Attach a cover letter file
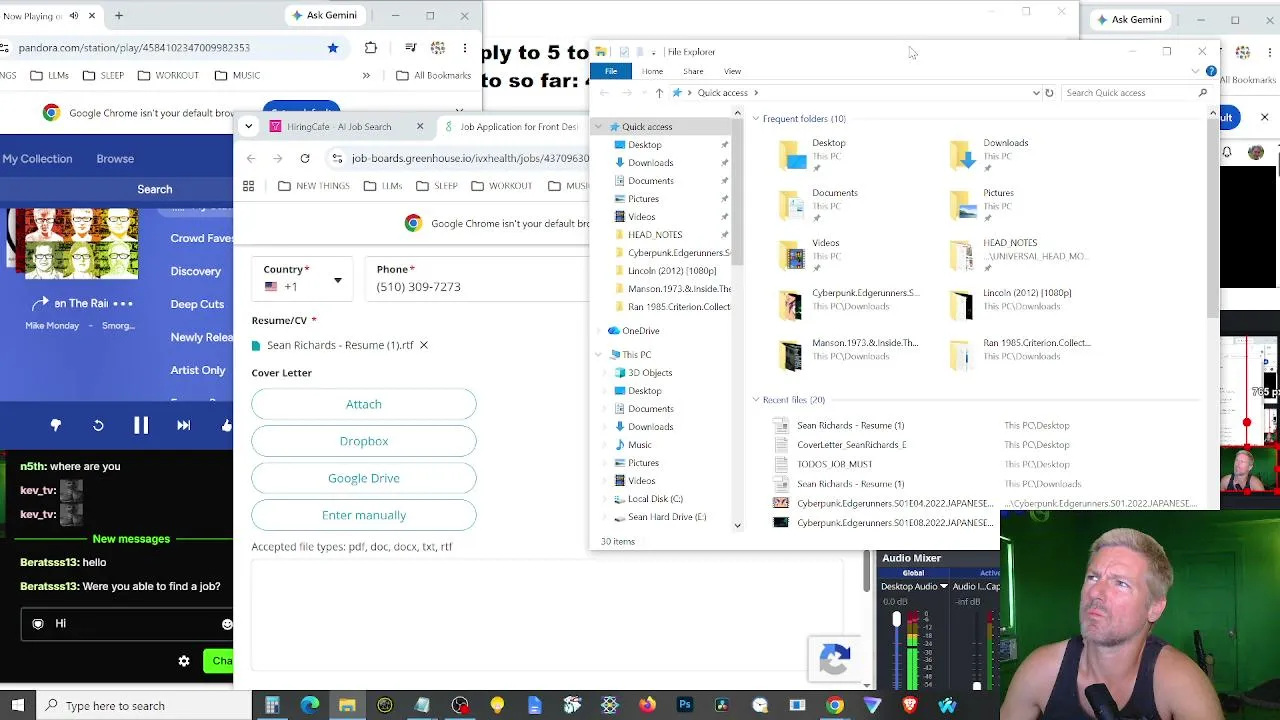 (364, 404)
